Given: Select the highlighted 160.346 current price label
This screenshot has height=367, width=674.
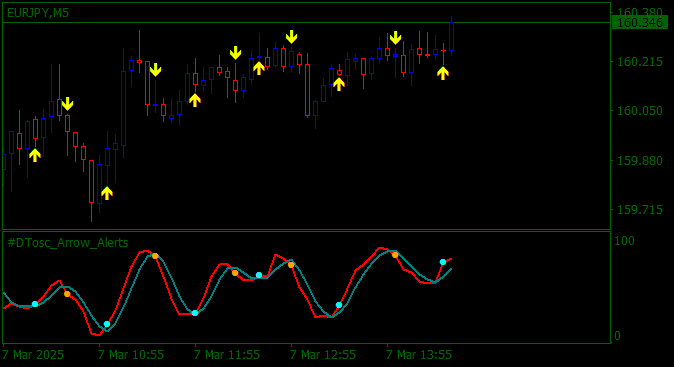Looking at the screenshot, I should [640, 22].
